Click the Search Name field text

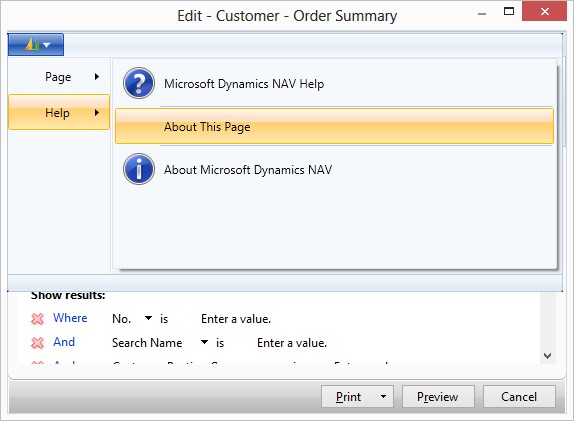tap(147, 343)
